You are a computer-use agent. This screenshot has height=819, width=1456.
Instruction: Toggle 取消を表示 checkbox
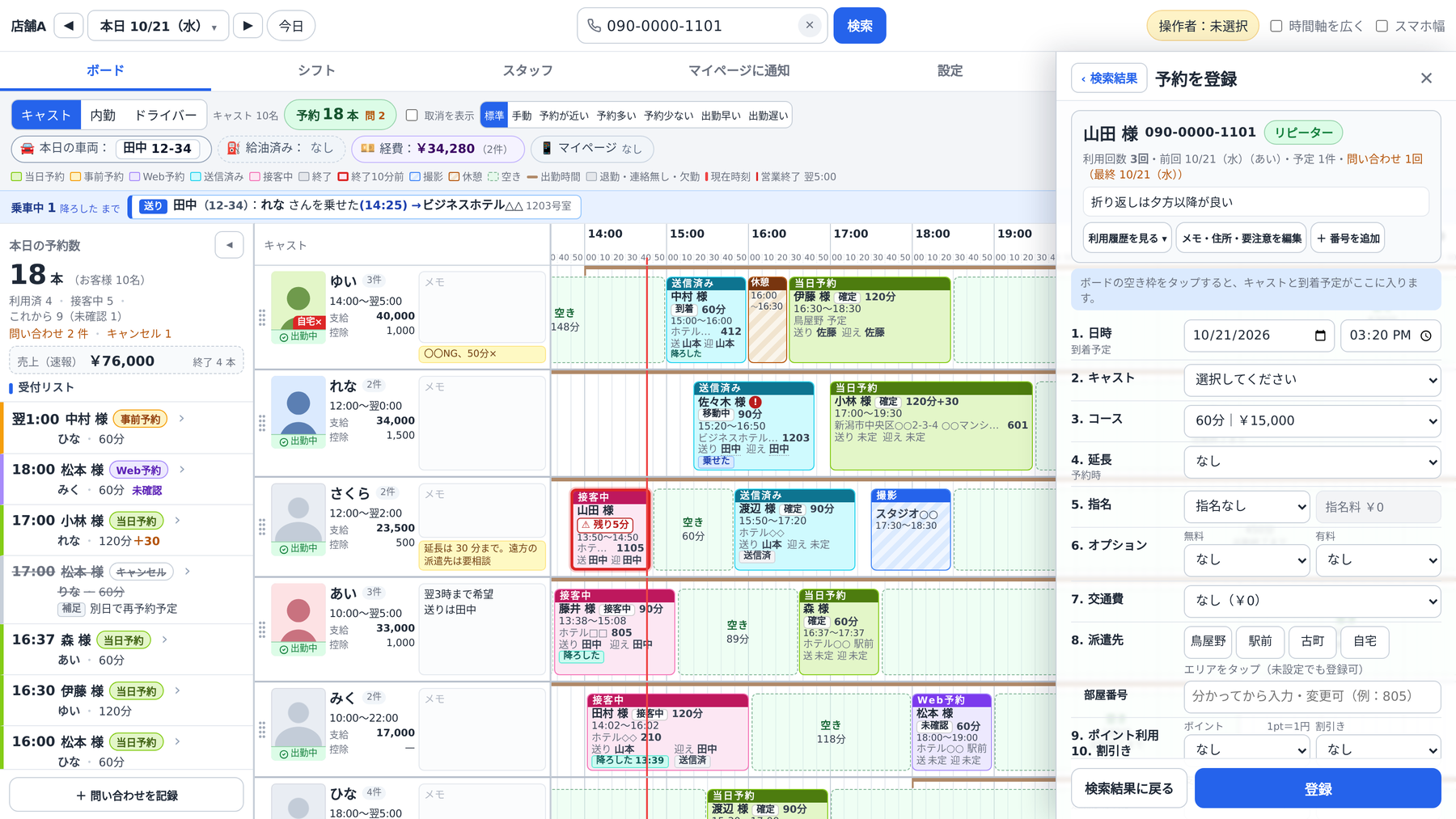(412, 116)
